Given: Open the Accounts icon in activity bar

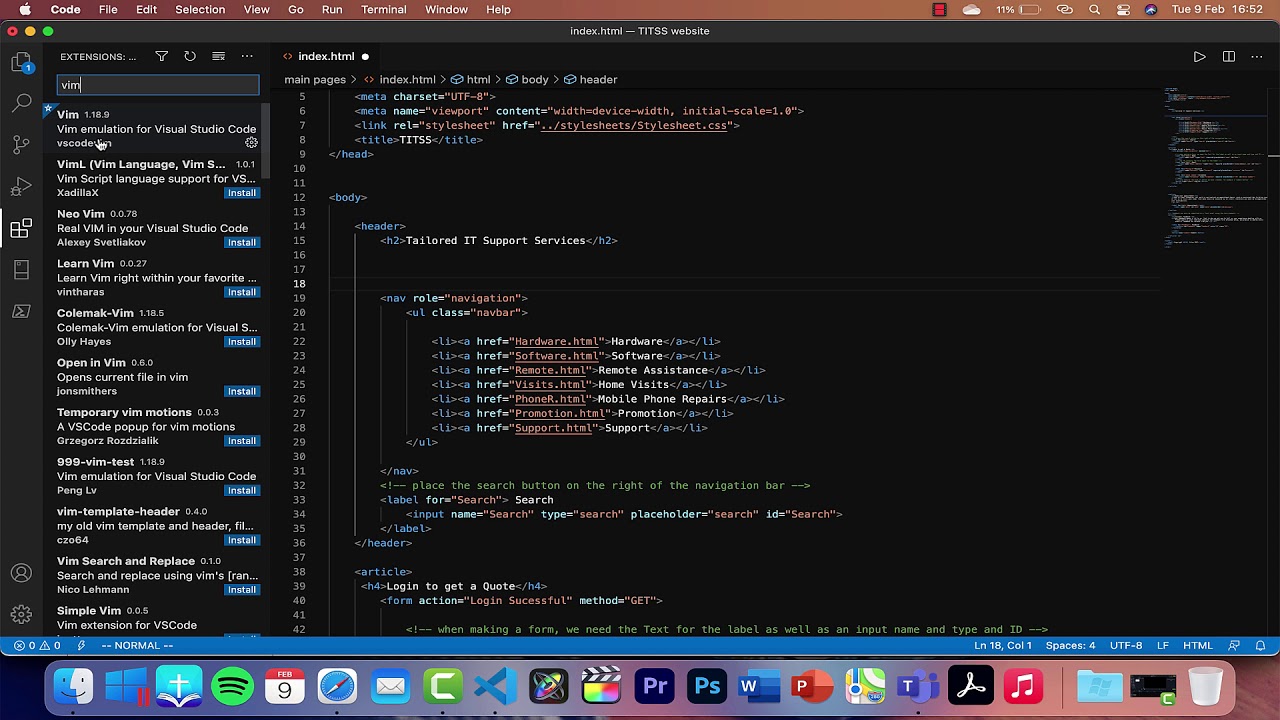Looking at the screenshot, I should pyautogui.click(x=21, y=574).
